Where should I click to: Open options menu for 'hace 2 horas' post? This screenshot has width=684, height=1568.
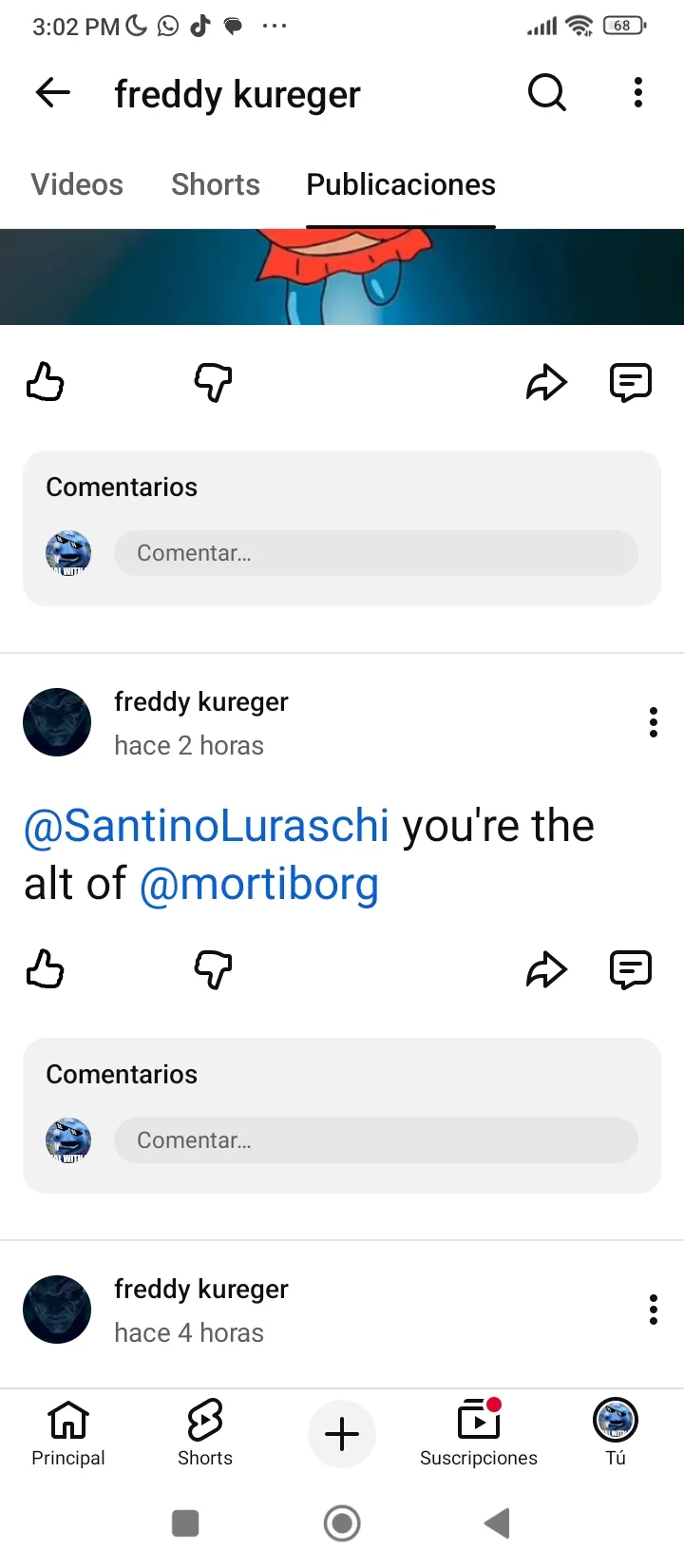(654, 722)
